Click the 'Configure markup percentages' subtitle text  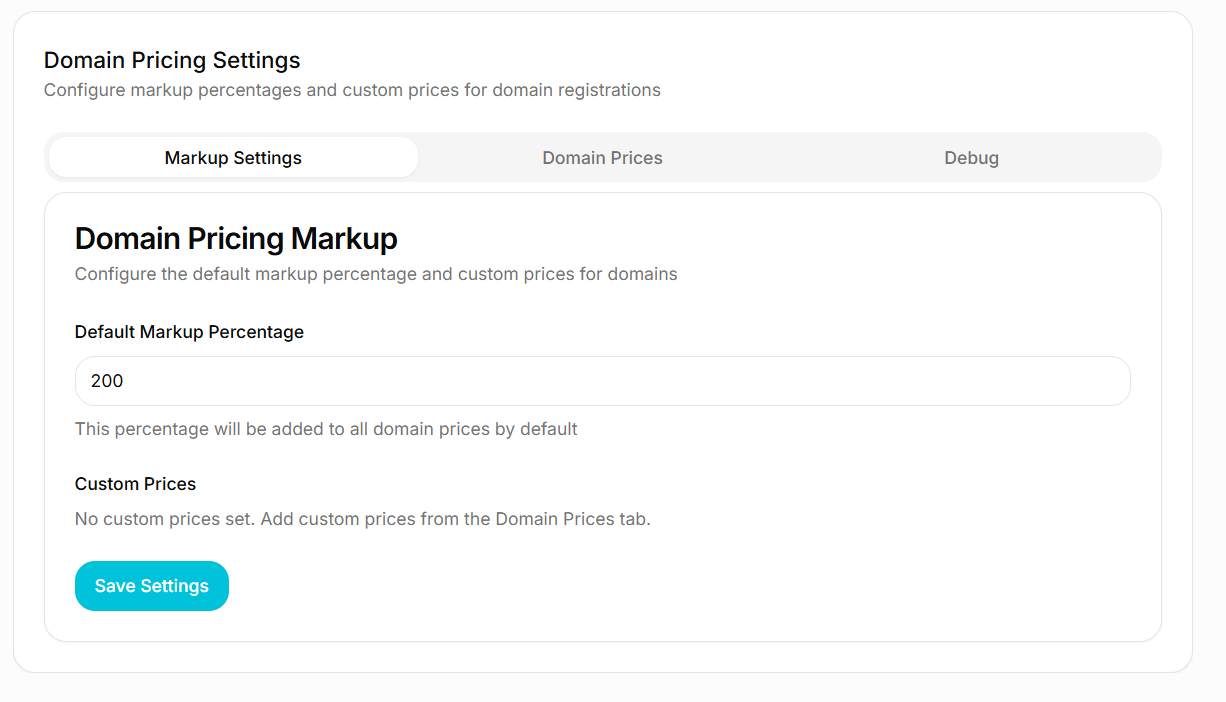pyautogui.click(x=352, y=90)
